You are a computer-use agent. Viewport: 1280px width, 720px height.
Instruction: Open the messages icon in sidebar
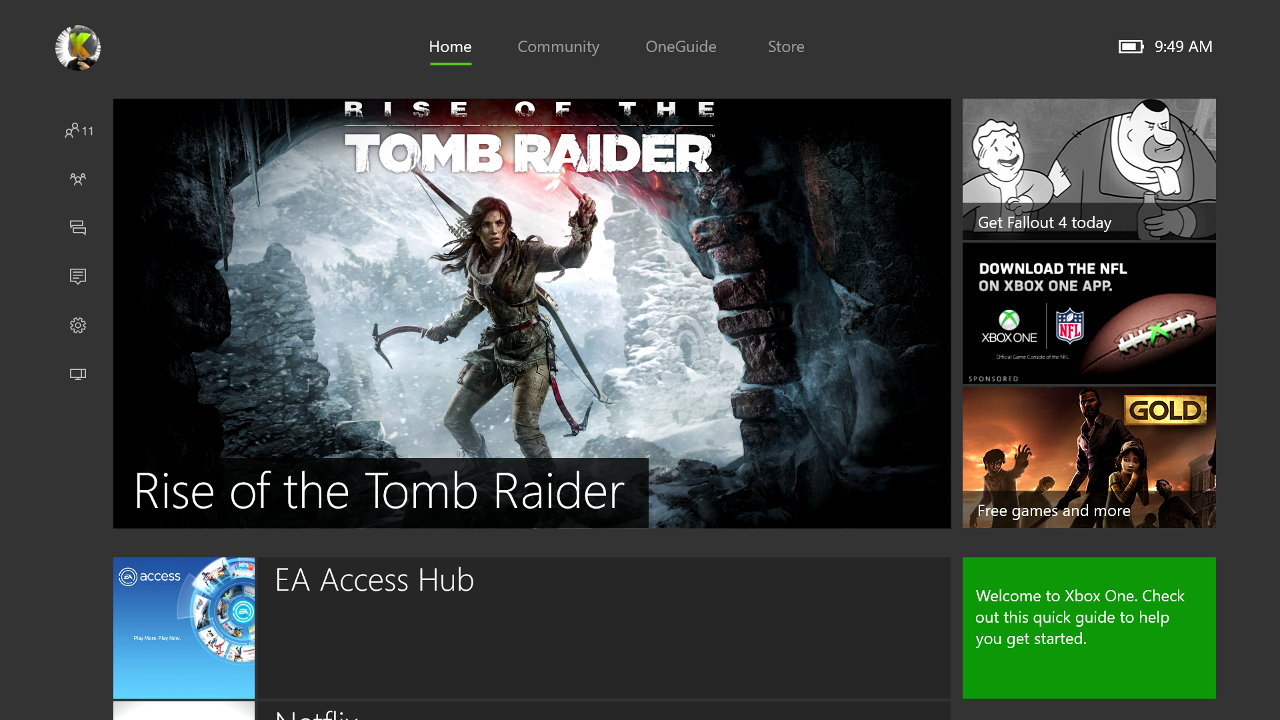click(x=78, y=228)
